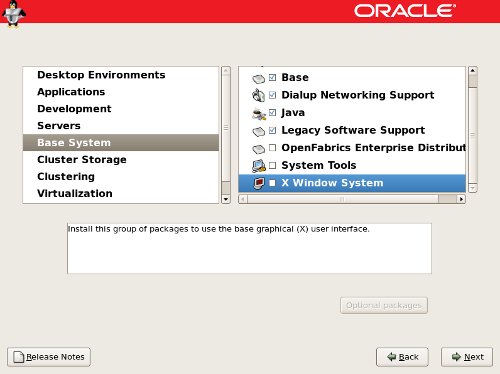
Task: Click the package list horizontal scroll-right arrow
Action: pos(461,199)
